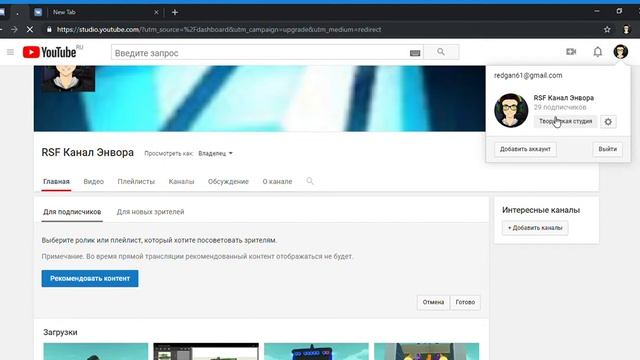This screenshot has height=360, width=640.
Task: Click the channel search magnifier icon
Action: (310, 181)
